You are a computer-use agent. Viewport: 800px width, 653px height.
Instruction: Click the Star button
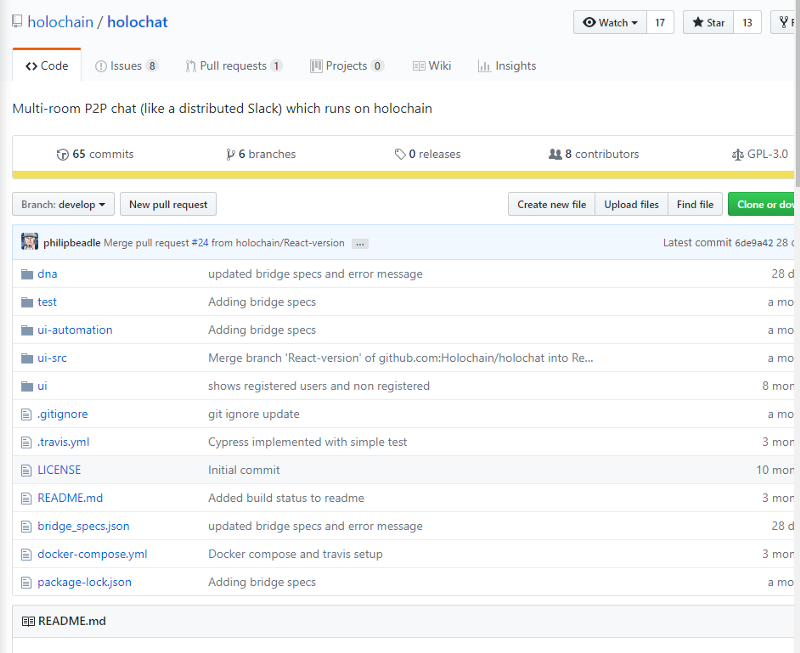[x=708, y=23]
